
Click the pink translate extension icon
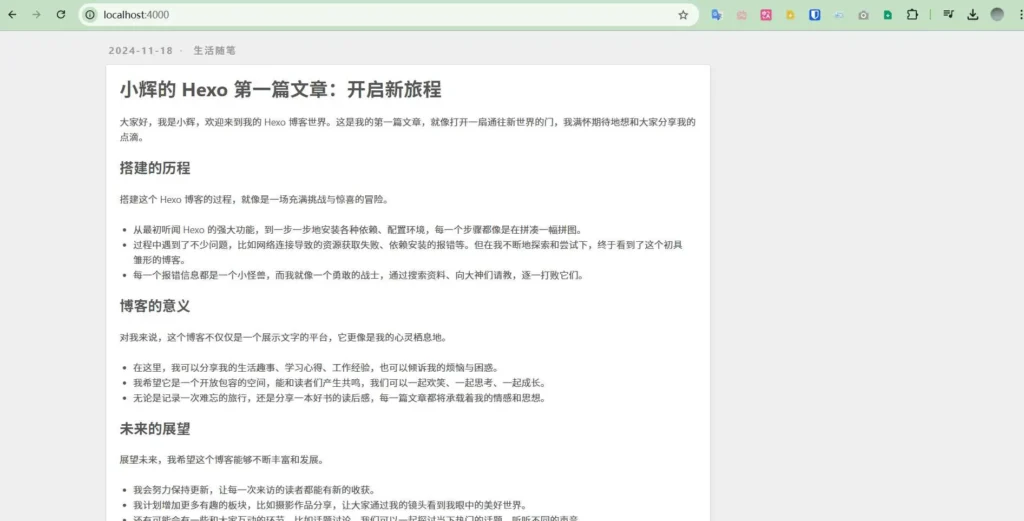[766, 15]
